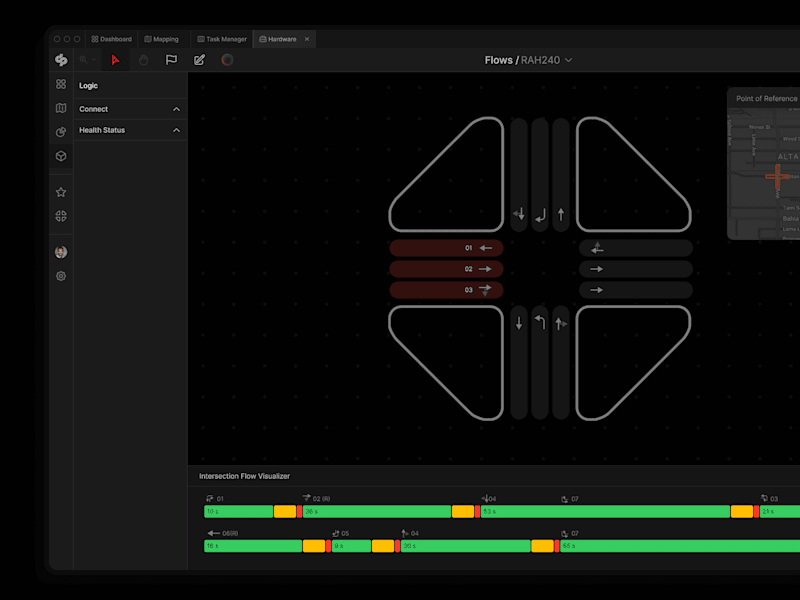
Task: Click the circular loading indicator in toolbar
Action: pyautogui.click(x=228, y=60)
